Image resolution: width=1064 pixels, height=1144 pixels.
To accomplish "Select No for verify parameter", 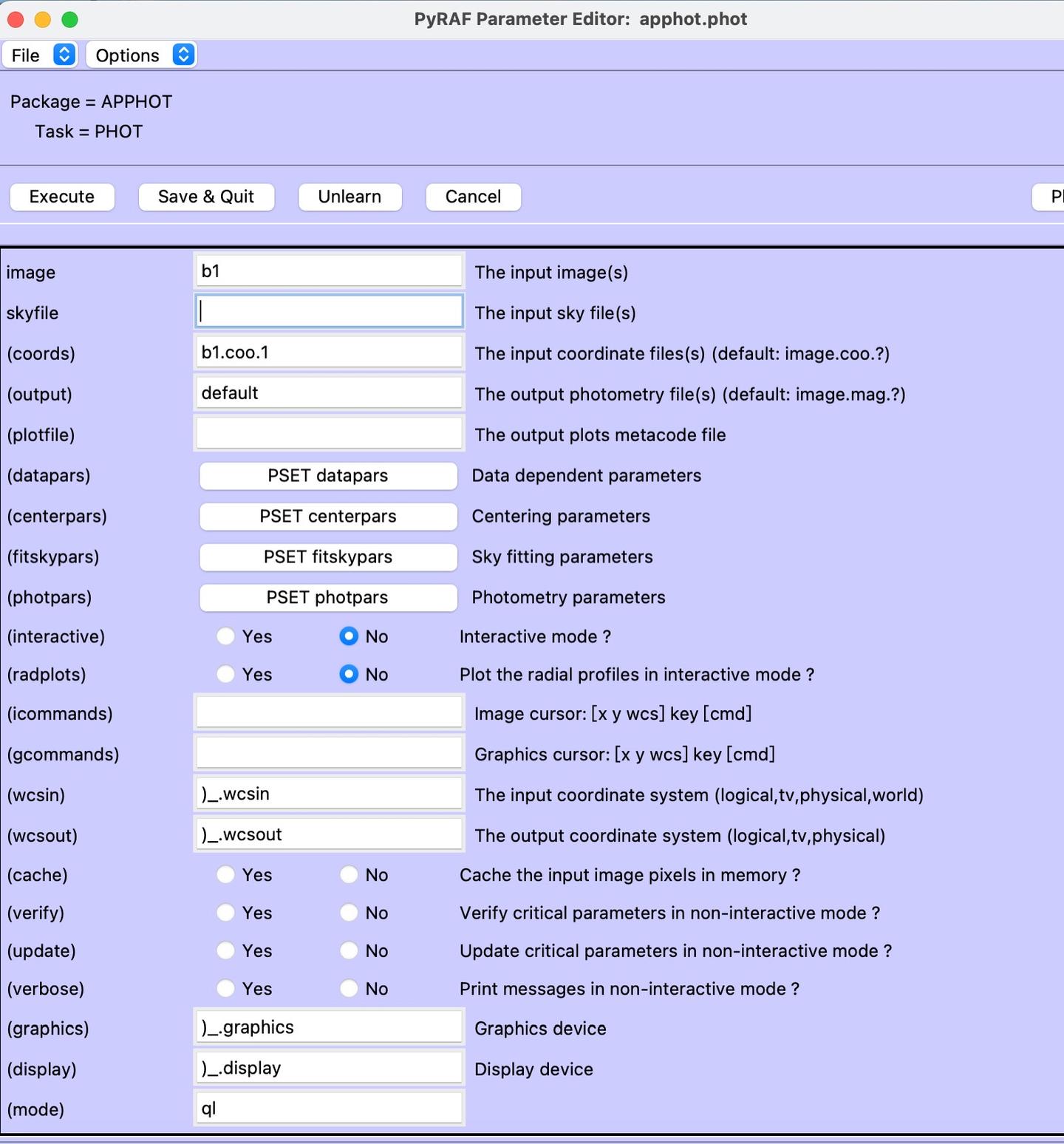I will pyautogui.click(x=349, y=913).
